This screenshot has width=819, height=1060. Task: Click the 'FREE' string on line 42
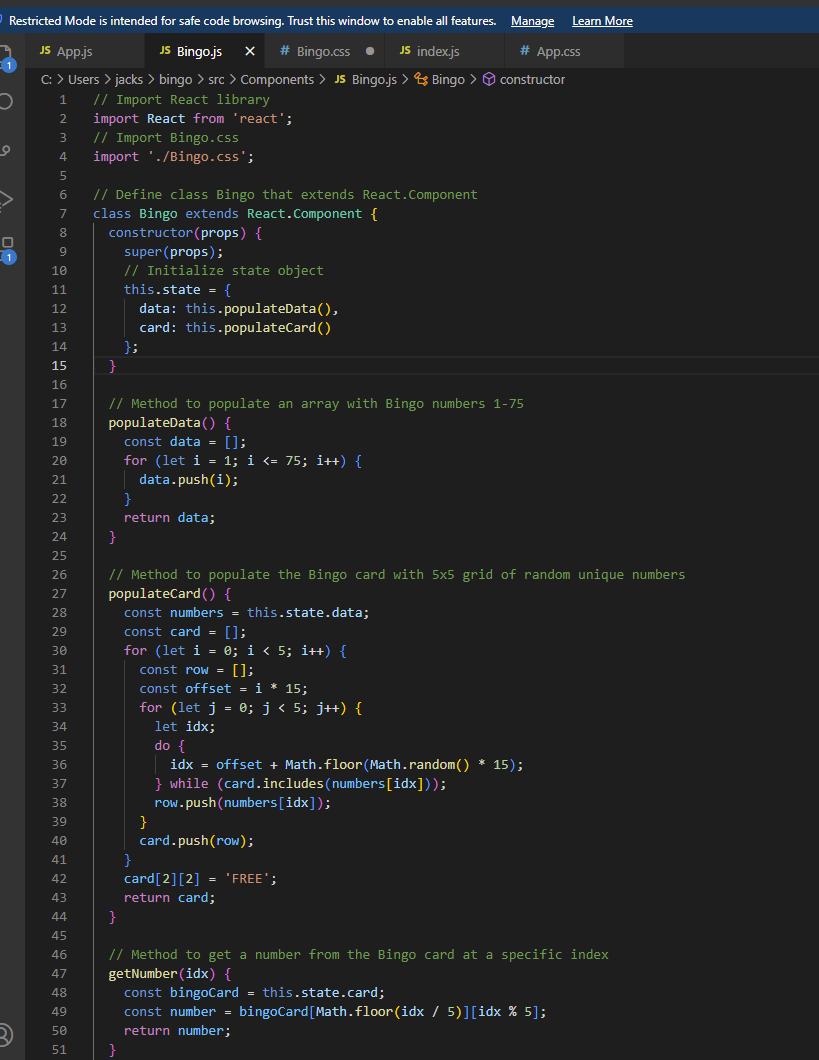pos(247,878)
